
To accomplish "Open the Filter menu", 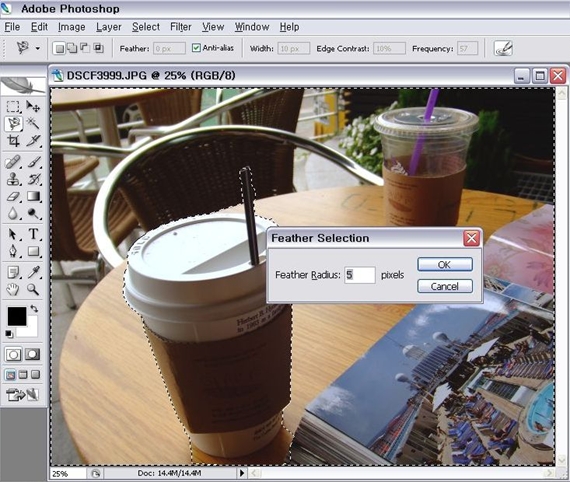I will [181, 27].
